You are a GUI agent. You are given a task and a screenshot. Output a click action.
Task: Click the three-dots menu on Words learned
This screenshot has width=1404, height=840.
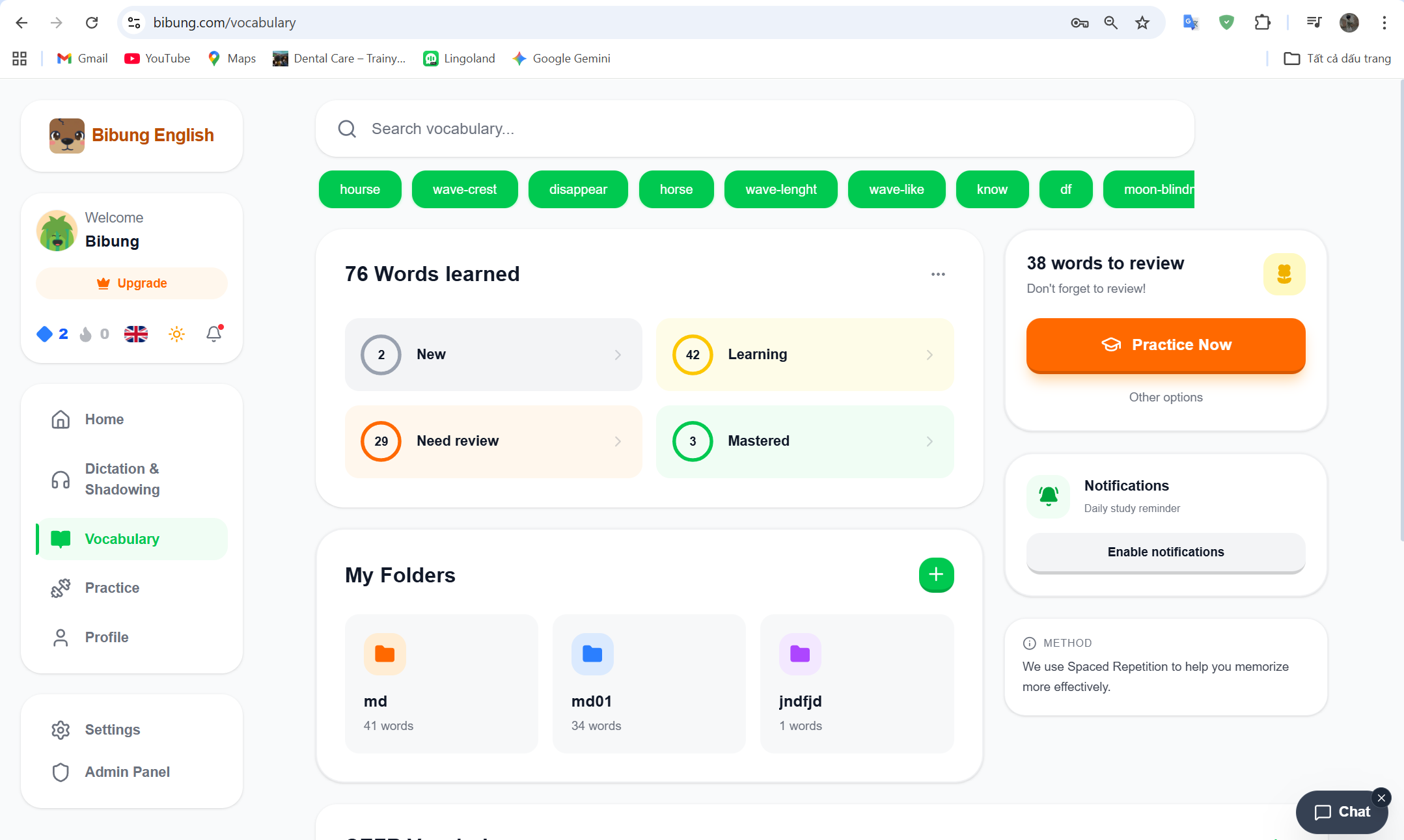(938, 274)
